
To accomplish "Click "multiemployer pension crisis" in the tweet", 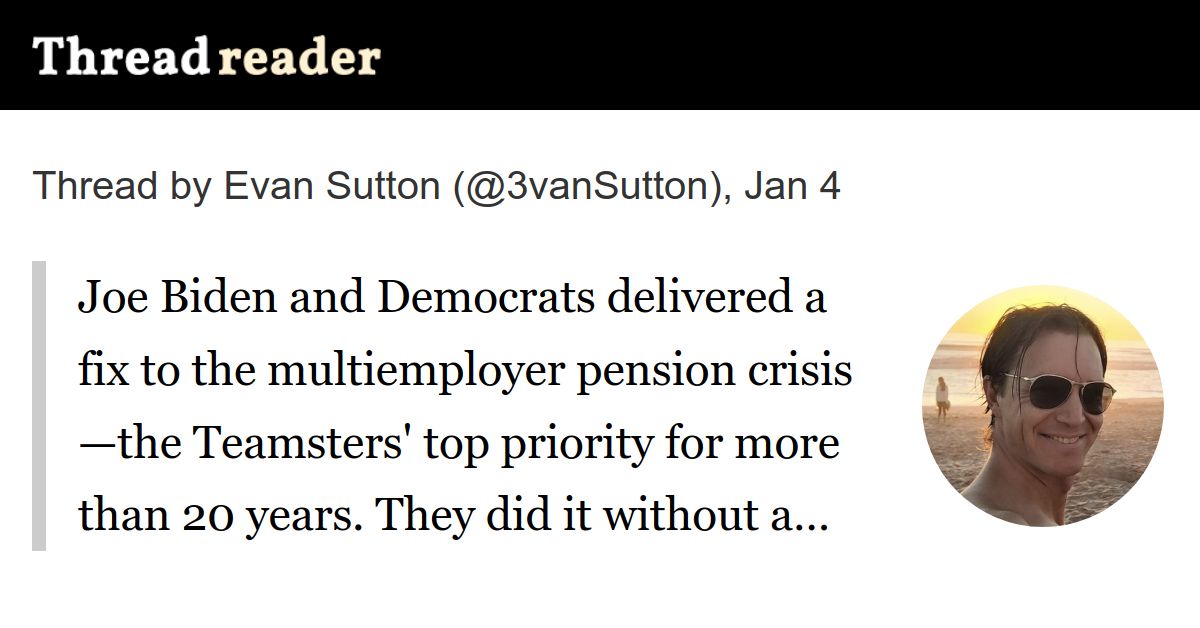I will [x=560, y=371].
